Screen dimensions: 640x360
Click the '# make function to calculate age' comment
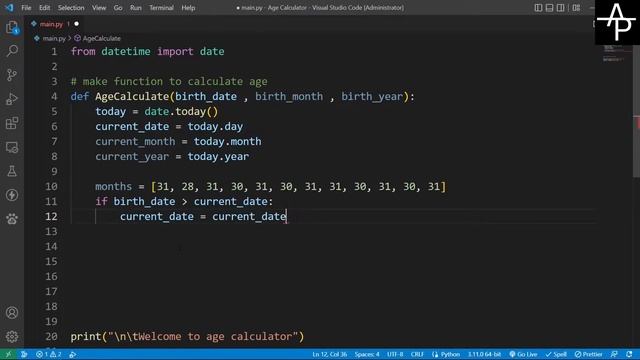coord(169,82)
